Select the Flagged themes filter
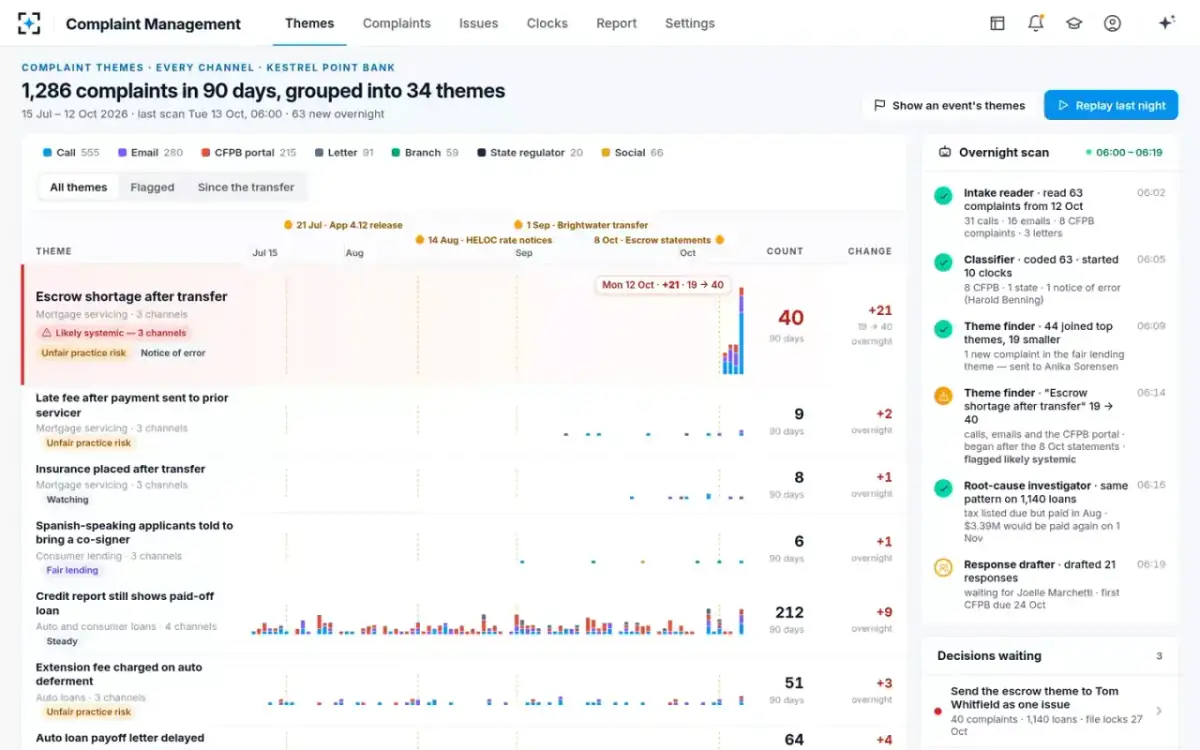 152,187
